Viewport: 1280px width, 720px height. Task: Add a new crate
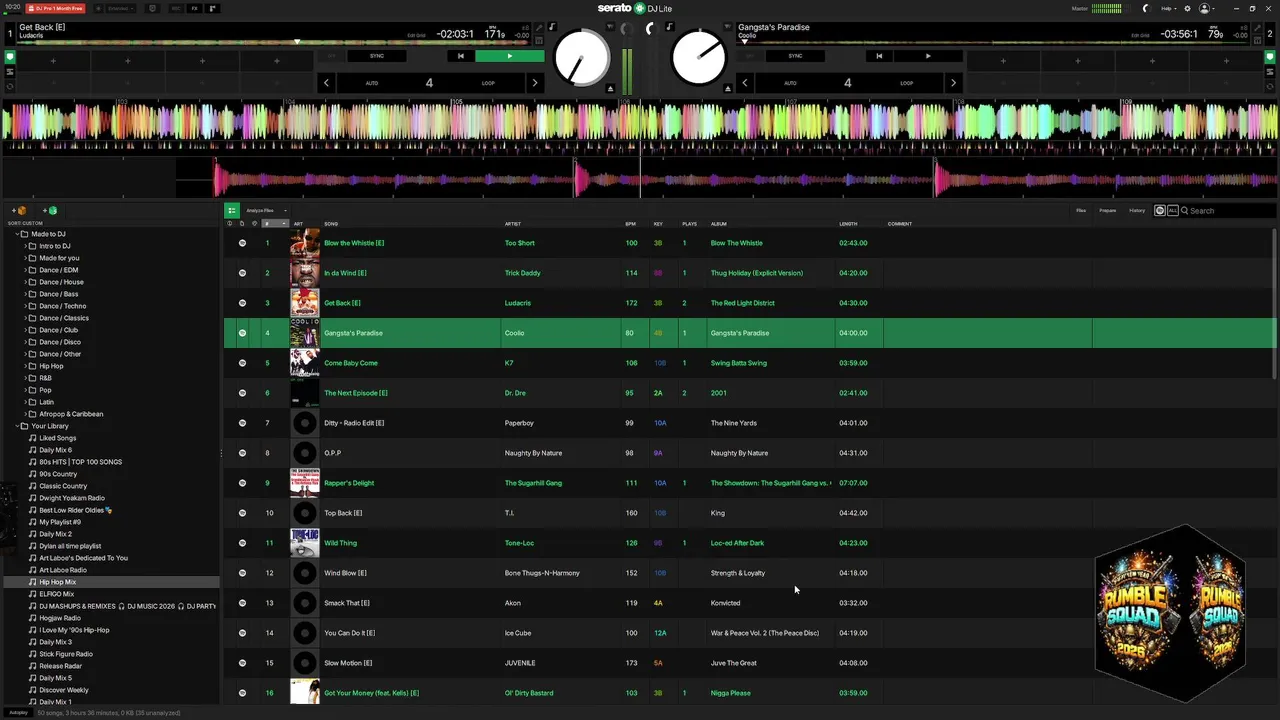[20, 211]
